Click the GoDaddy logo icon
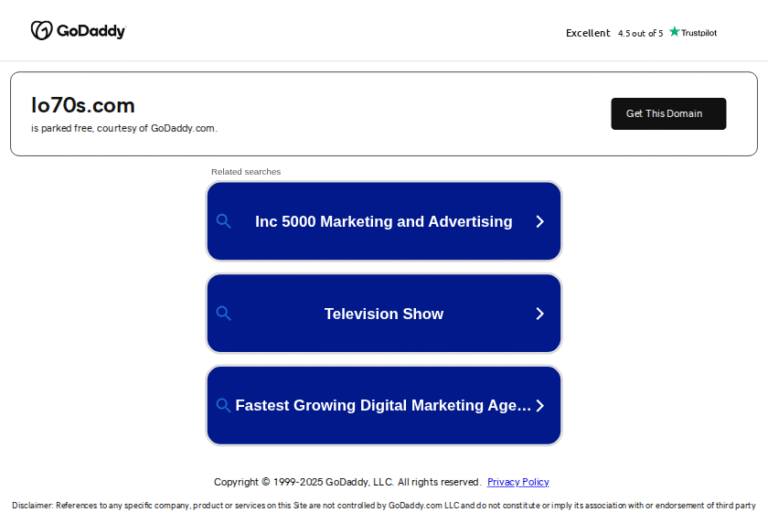 click(x=41, y=31)
